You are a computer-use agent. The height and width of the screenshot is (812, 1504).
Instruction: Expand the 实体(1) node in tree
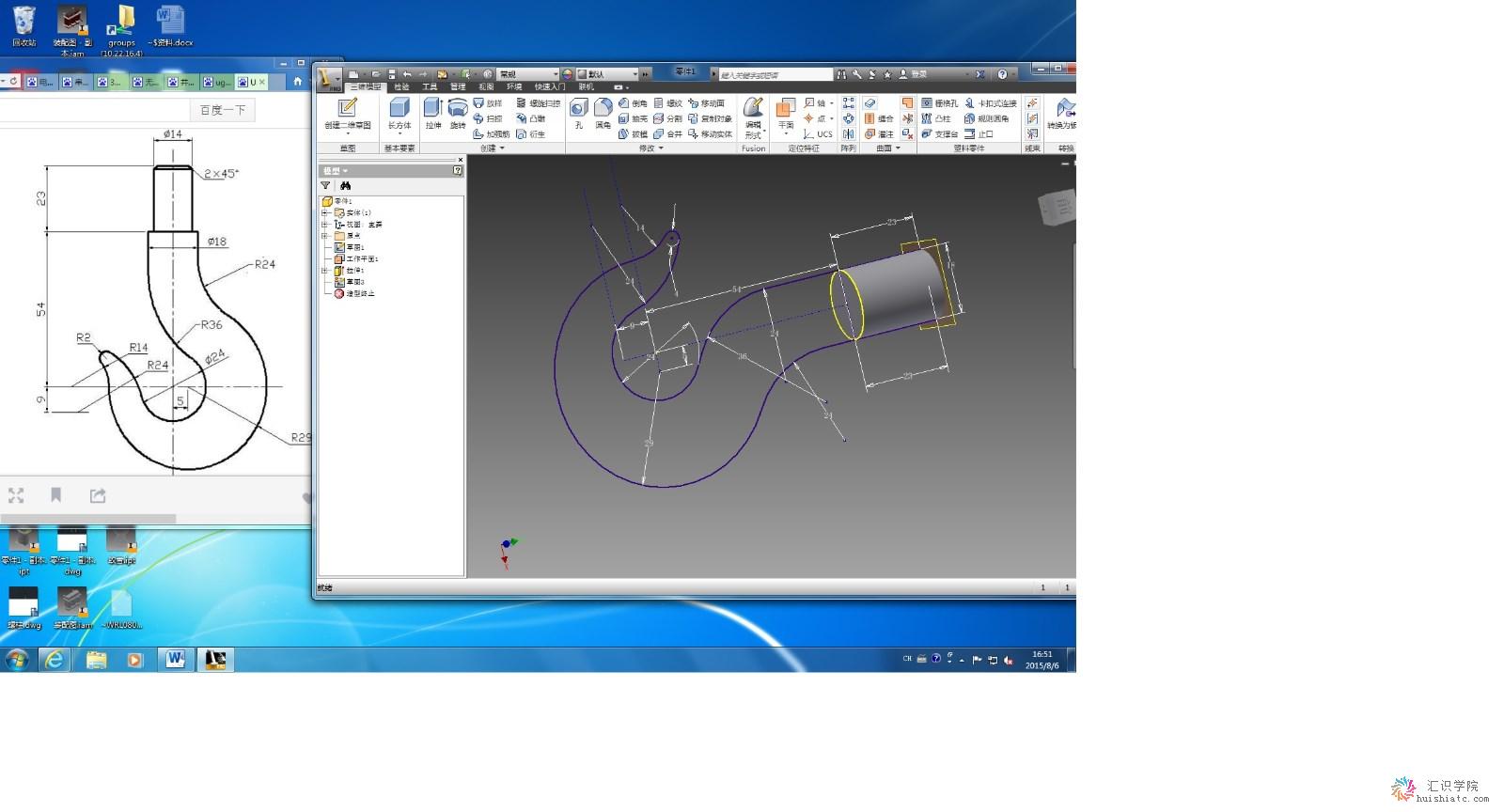(324, 213)
